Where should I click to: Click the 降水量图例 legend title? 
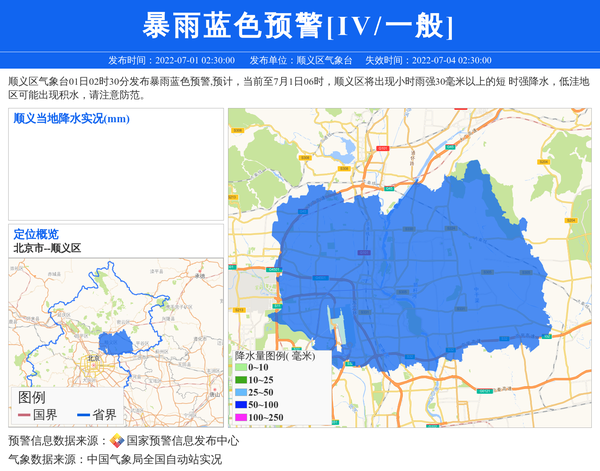tap(275, 355)
